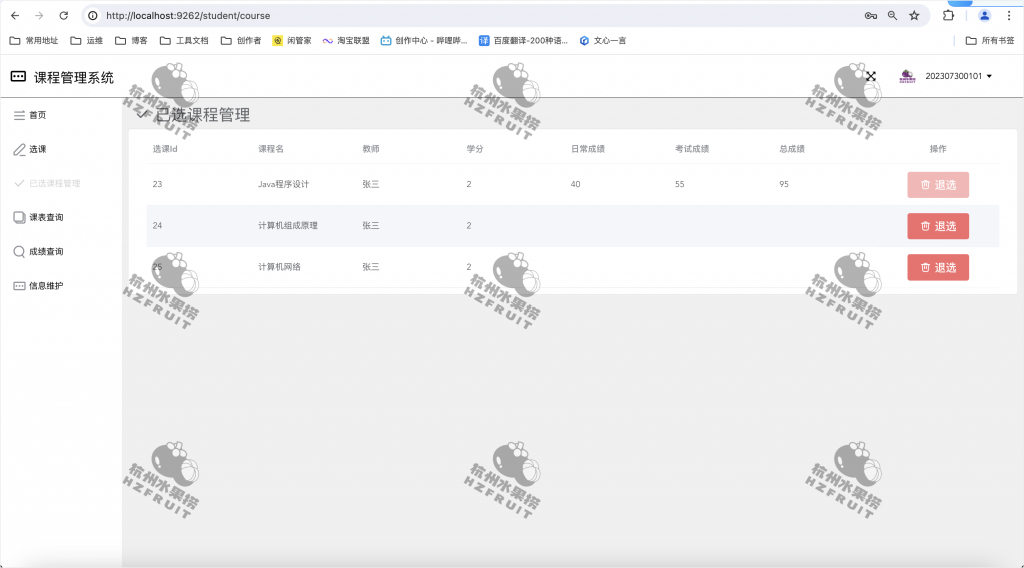Open the 百度翻译 bookmark
The height and width of the screenshot is (568, 1024).
coord(523,40)
